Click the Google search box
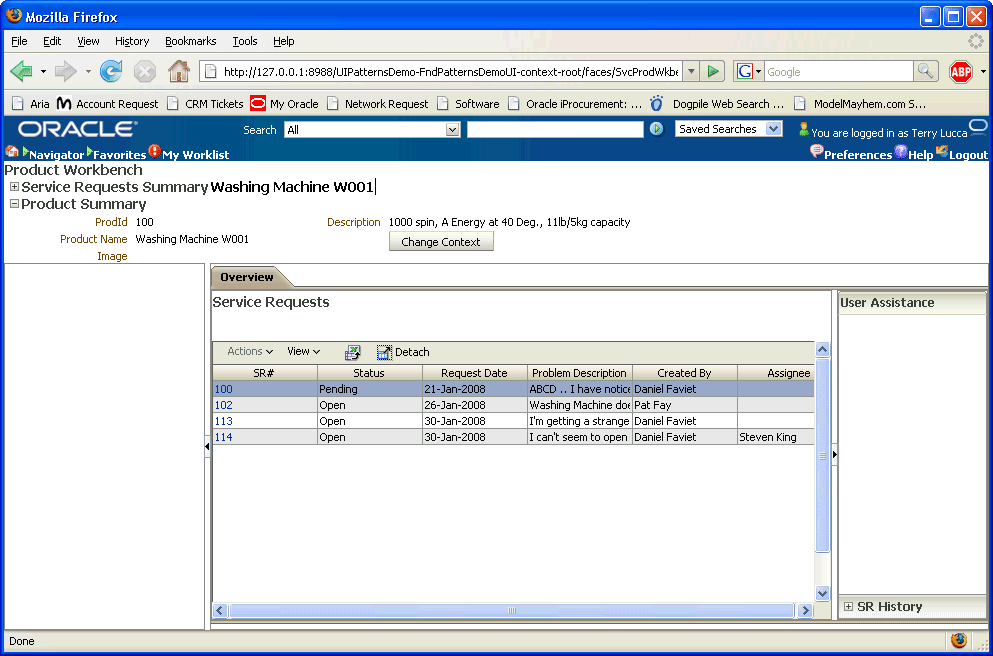Image resolution: width=993 pixels, height=656 pixels. point(838,72)
